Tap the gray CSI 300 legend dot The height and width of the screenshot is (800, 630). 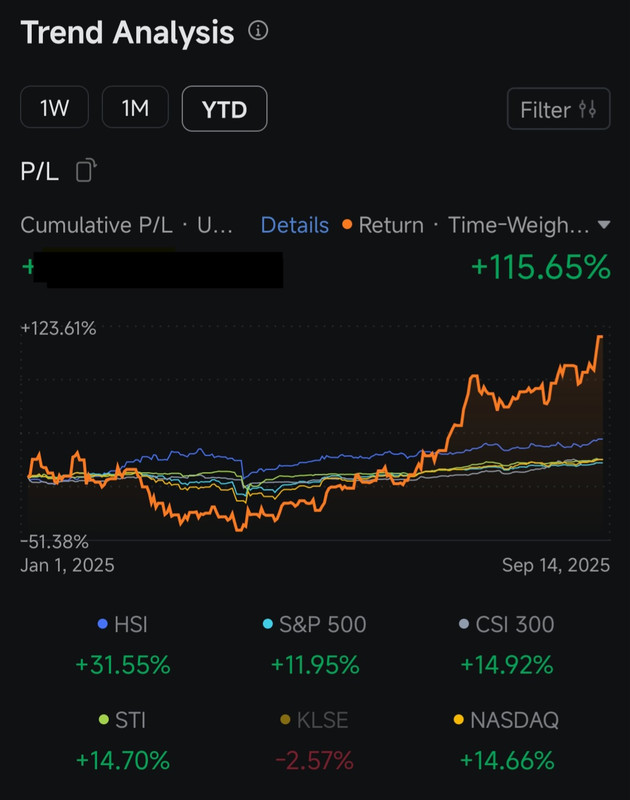(464, 624)
